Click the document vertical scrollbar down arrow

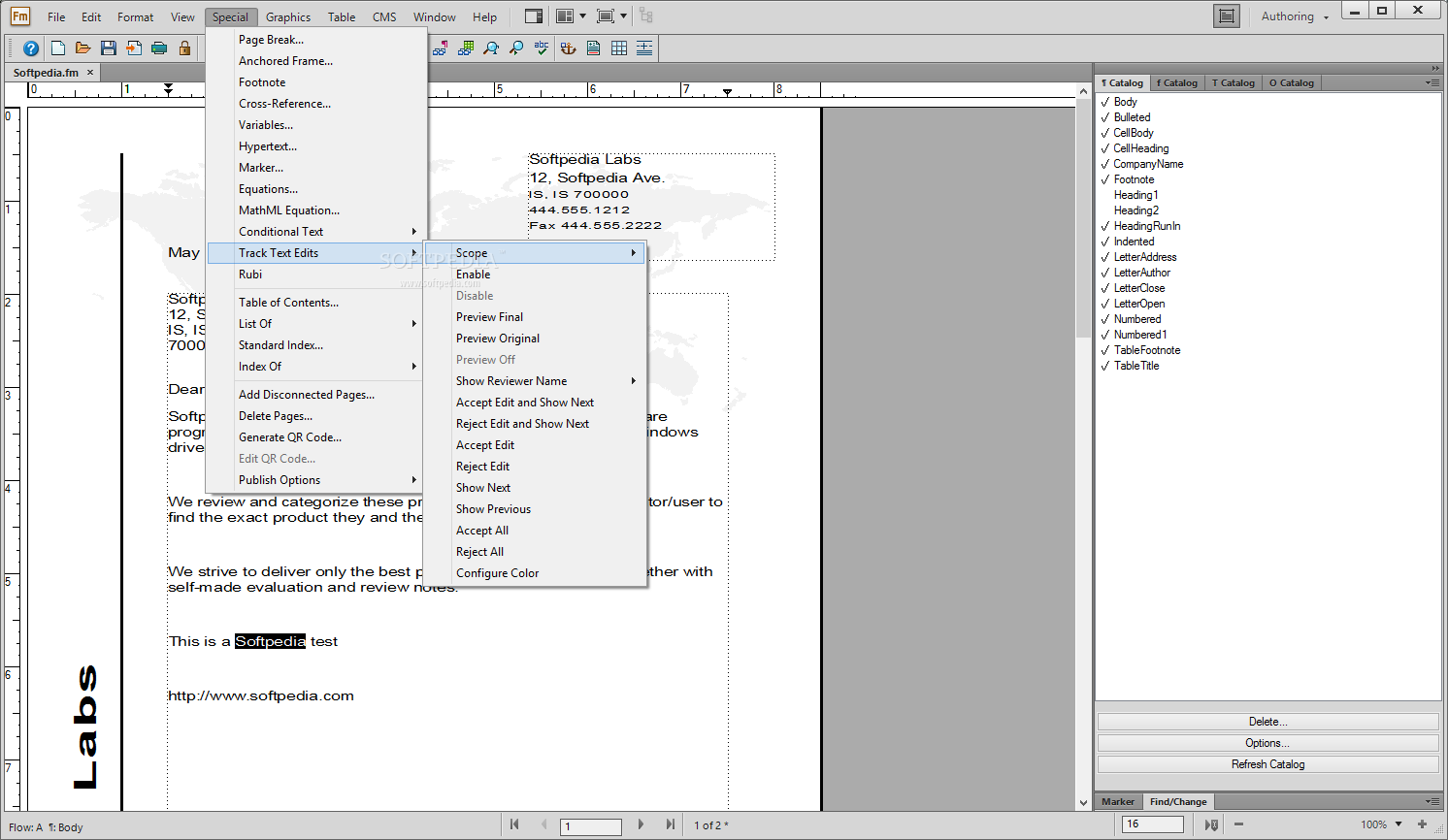(x=1083, y=803)
